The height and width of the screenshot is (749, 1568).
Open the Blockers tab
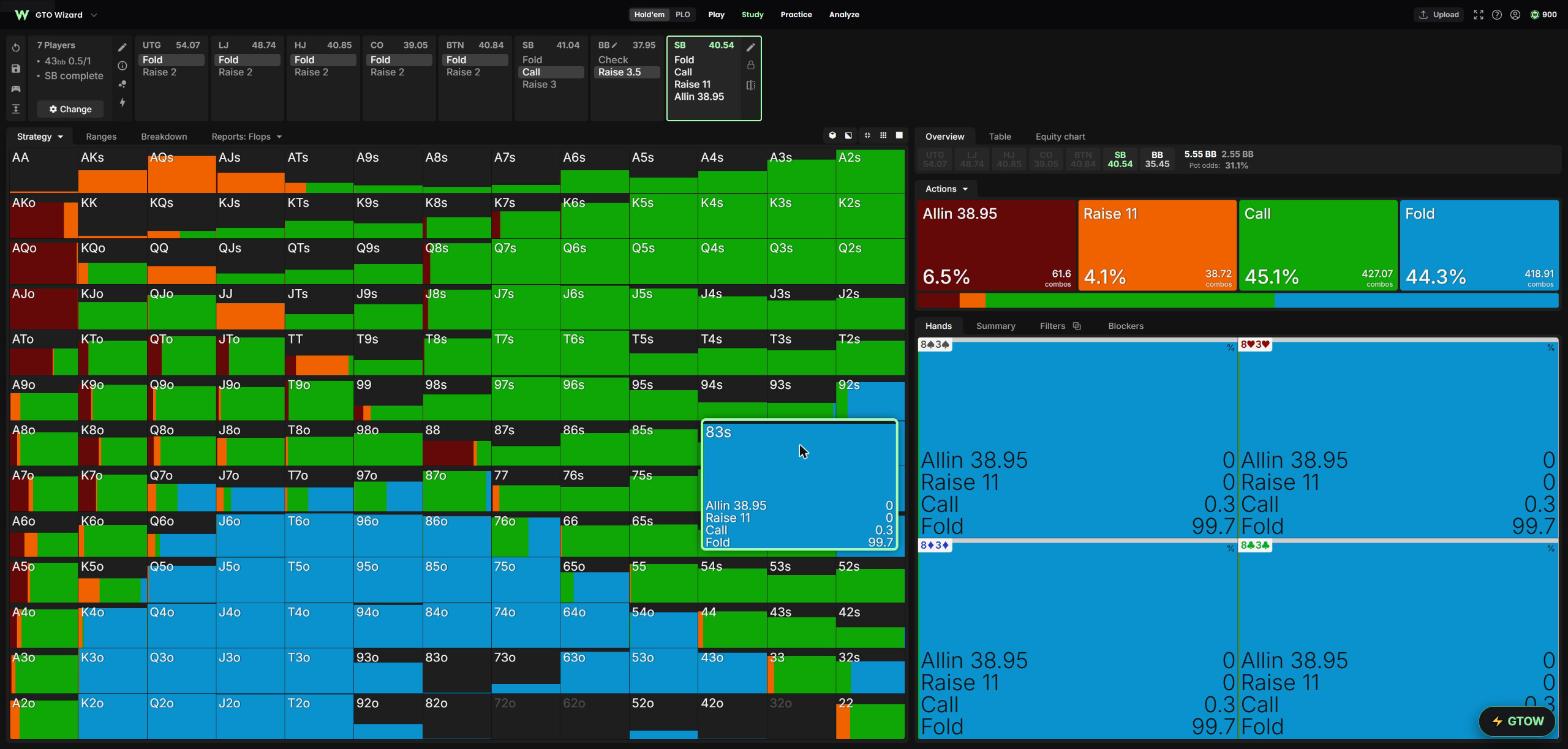[1125, 326]
